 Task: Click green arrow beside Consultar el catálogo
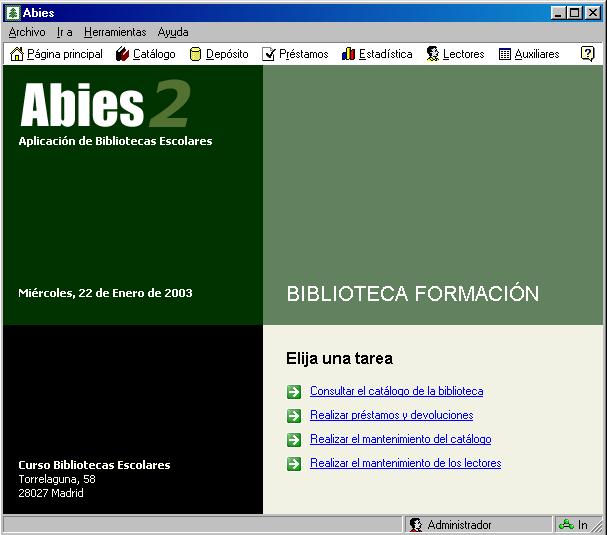tap(293, 391)
